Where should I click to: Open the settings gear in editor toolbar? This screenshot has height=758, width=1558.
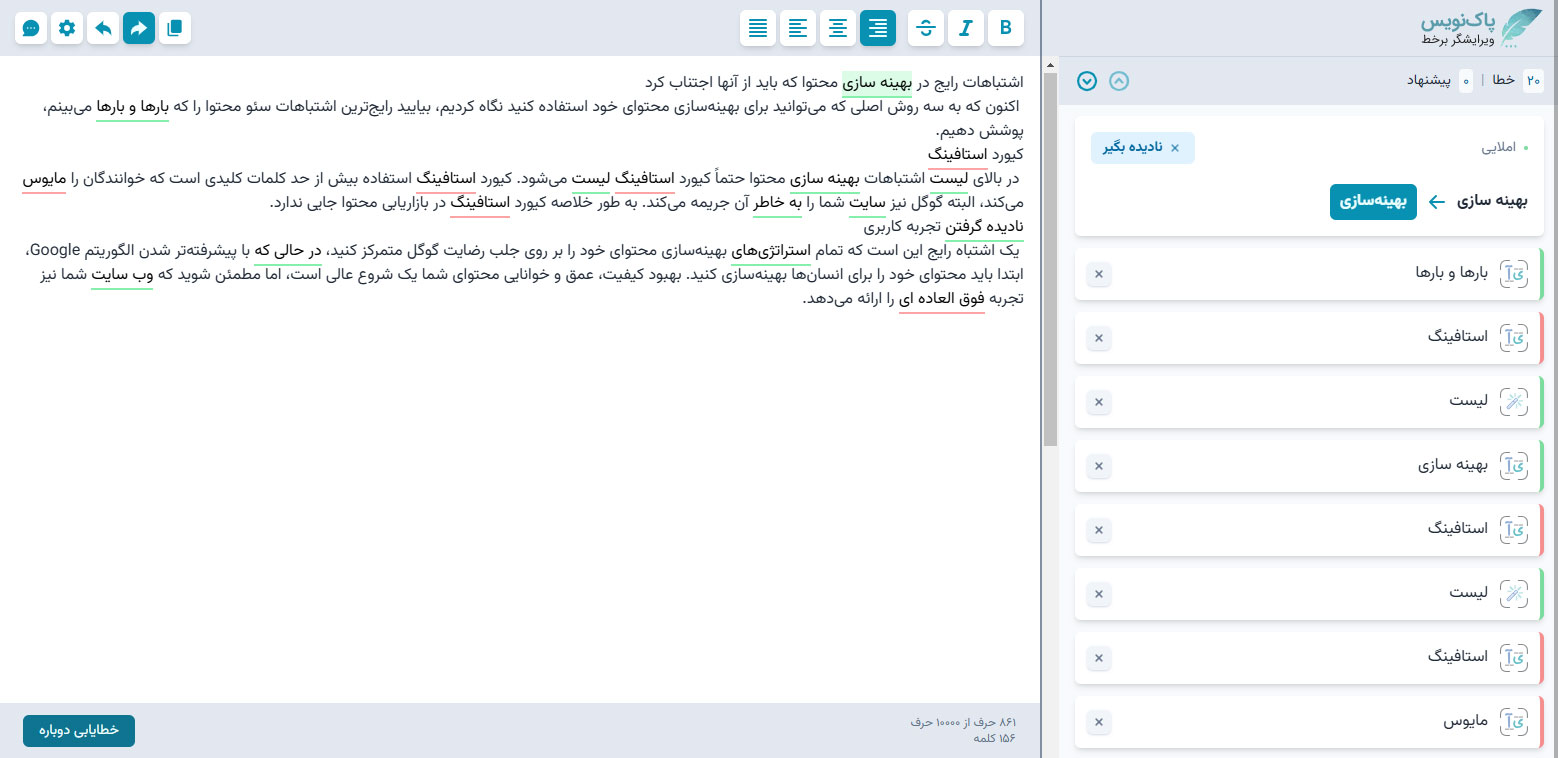pos(67,28)
